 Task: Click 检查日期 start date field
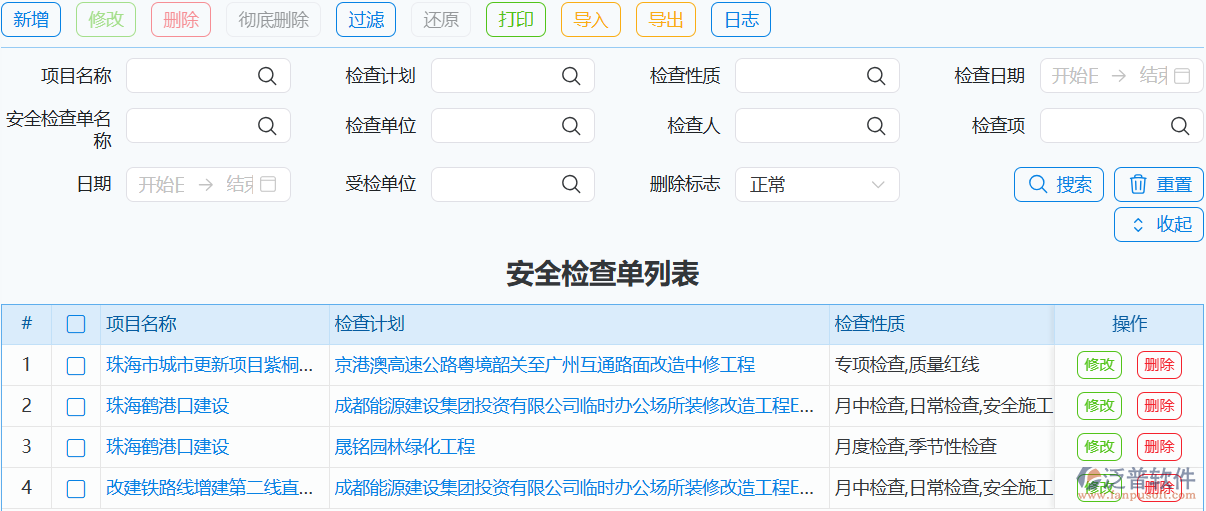click(1076, 76)
